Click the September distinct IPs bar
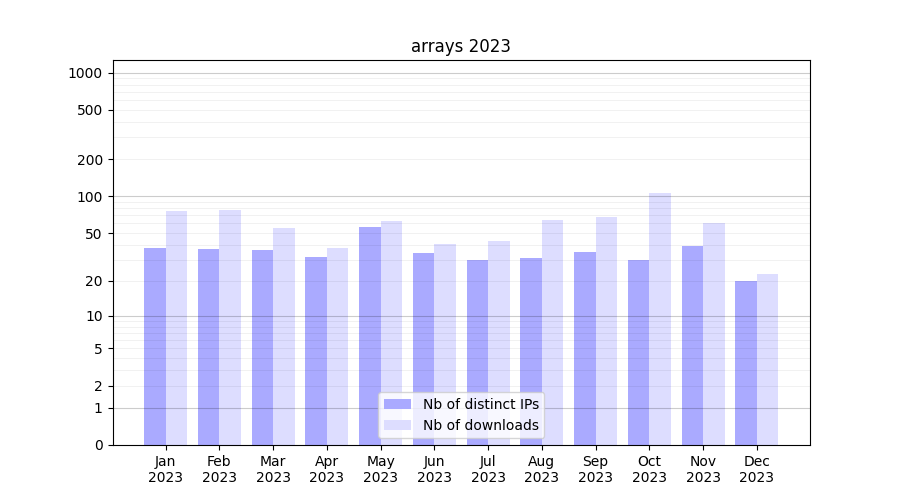This screenshot has width=900, height=500. 585,348
